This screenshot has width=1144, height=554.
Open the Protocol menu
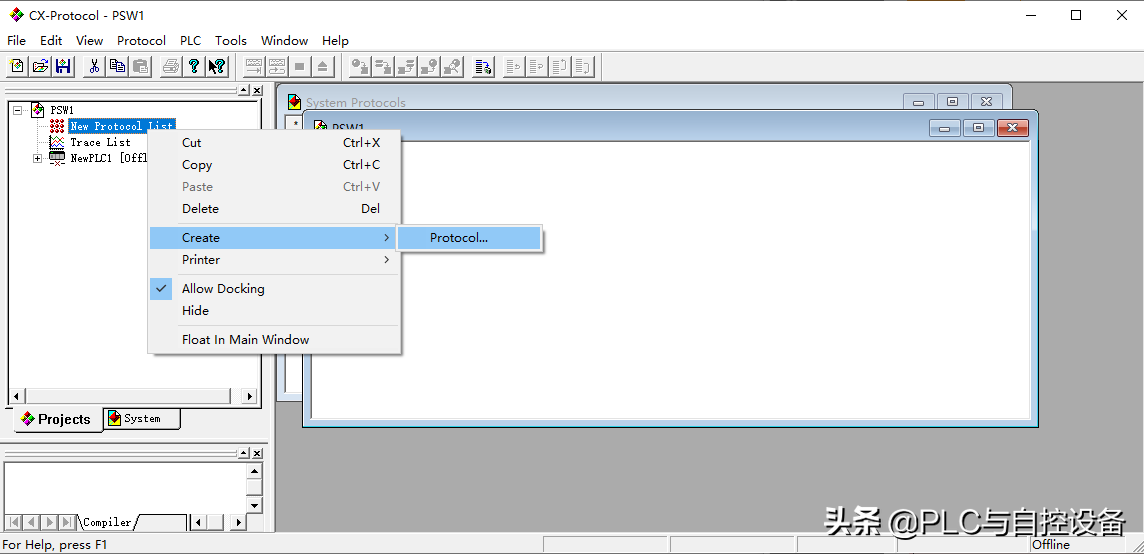click(142, 41)
